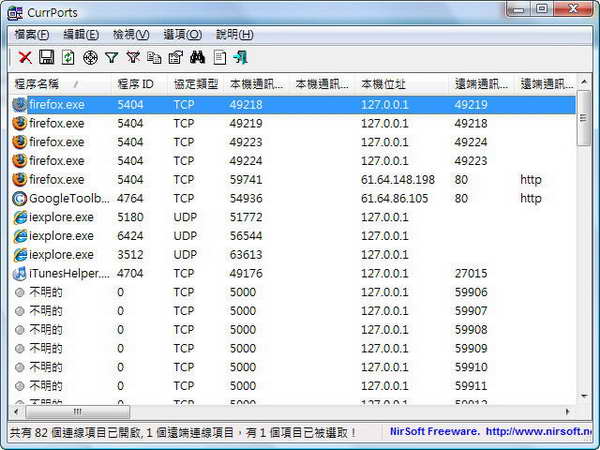Click the copy selected items icon

pos(154,58)
